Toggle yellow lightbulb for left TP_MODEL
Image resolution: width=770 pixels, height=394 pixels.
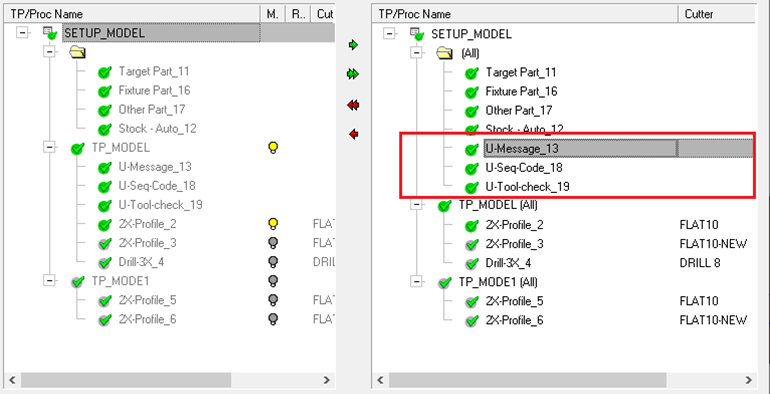tap(274, 147)
